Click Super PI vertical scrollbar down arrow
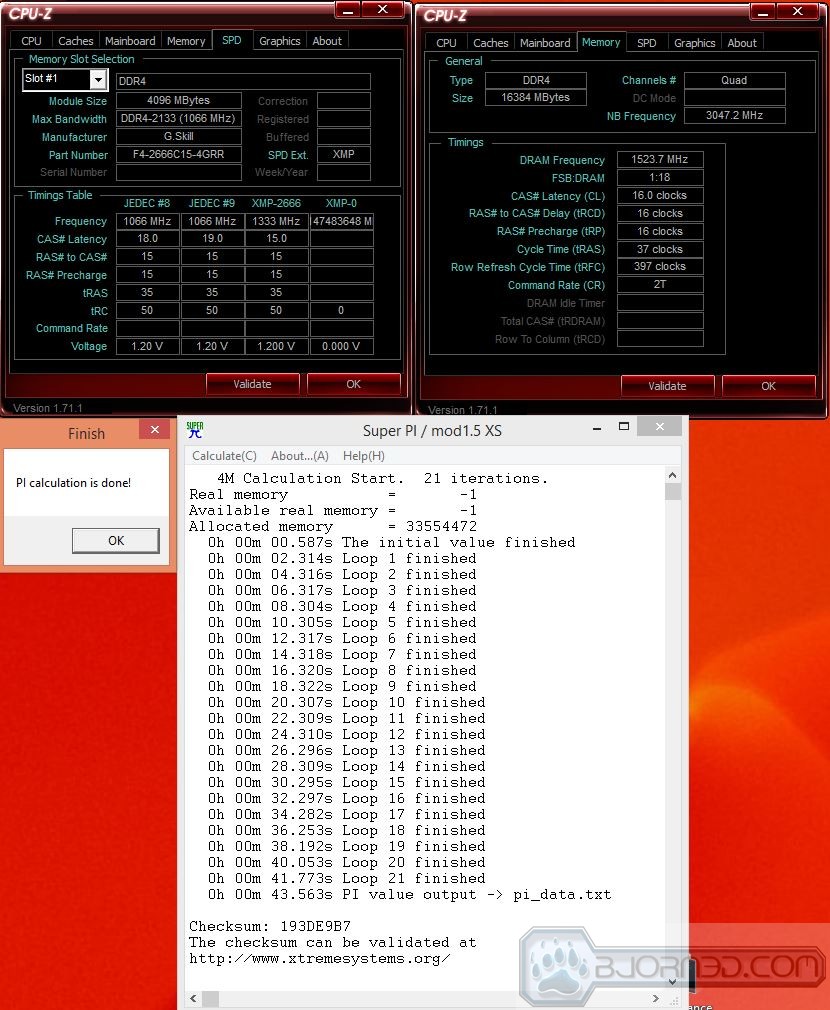830x1010 pixels. 672,982
